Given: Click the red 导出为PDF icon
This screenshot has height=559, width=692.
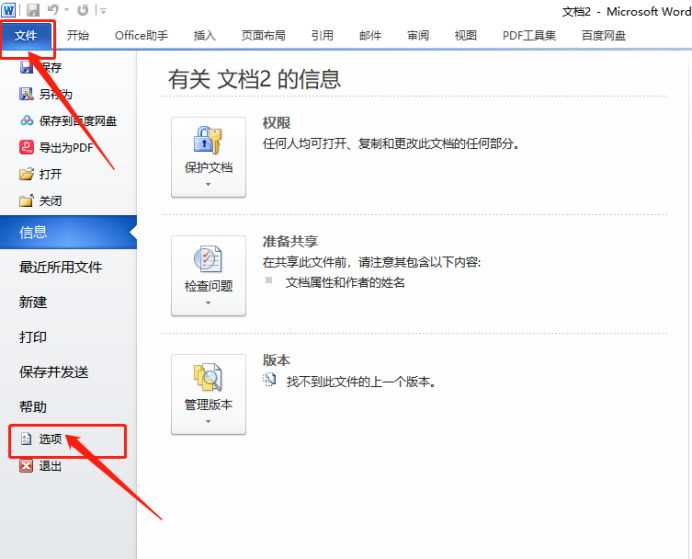Looking at the screenshot, I should pyautogui.click(x=26, y=147).
